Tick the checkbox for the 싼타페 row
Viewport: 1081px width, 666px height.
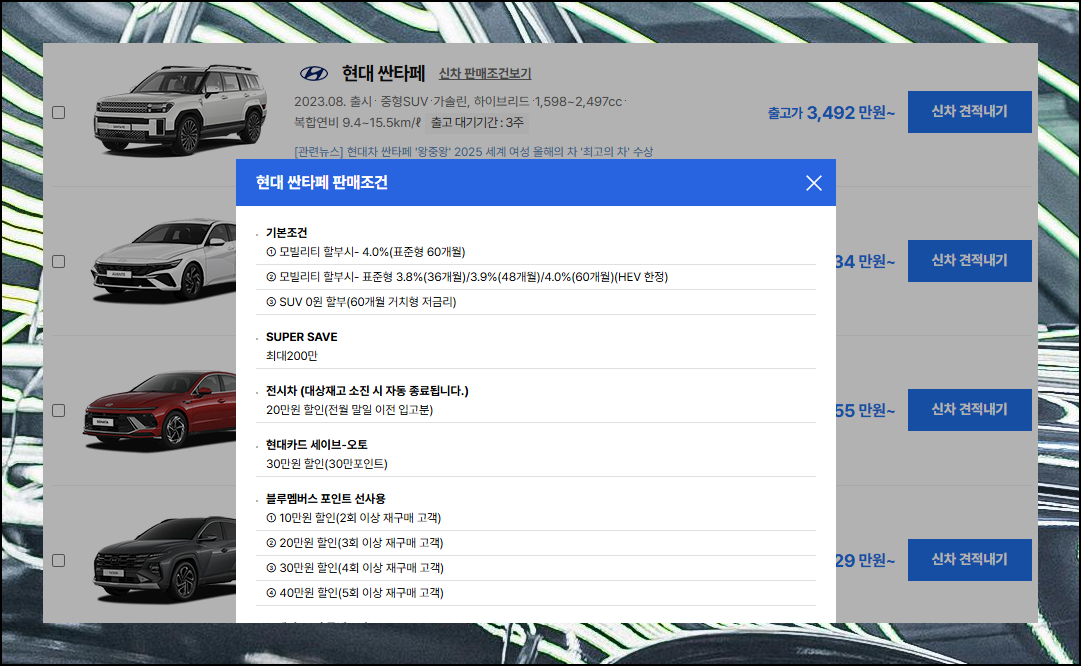[x=59, y=112]
